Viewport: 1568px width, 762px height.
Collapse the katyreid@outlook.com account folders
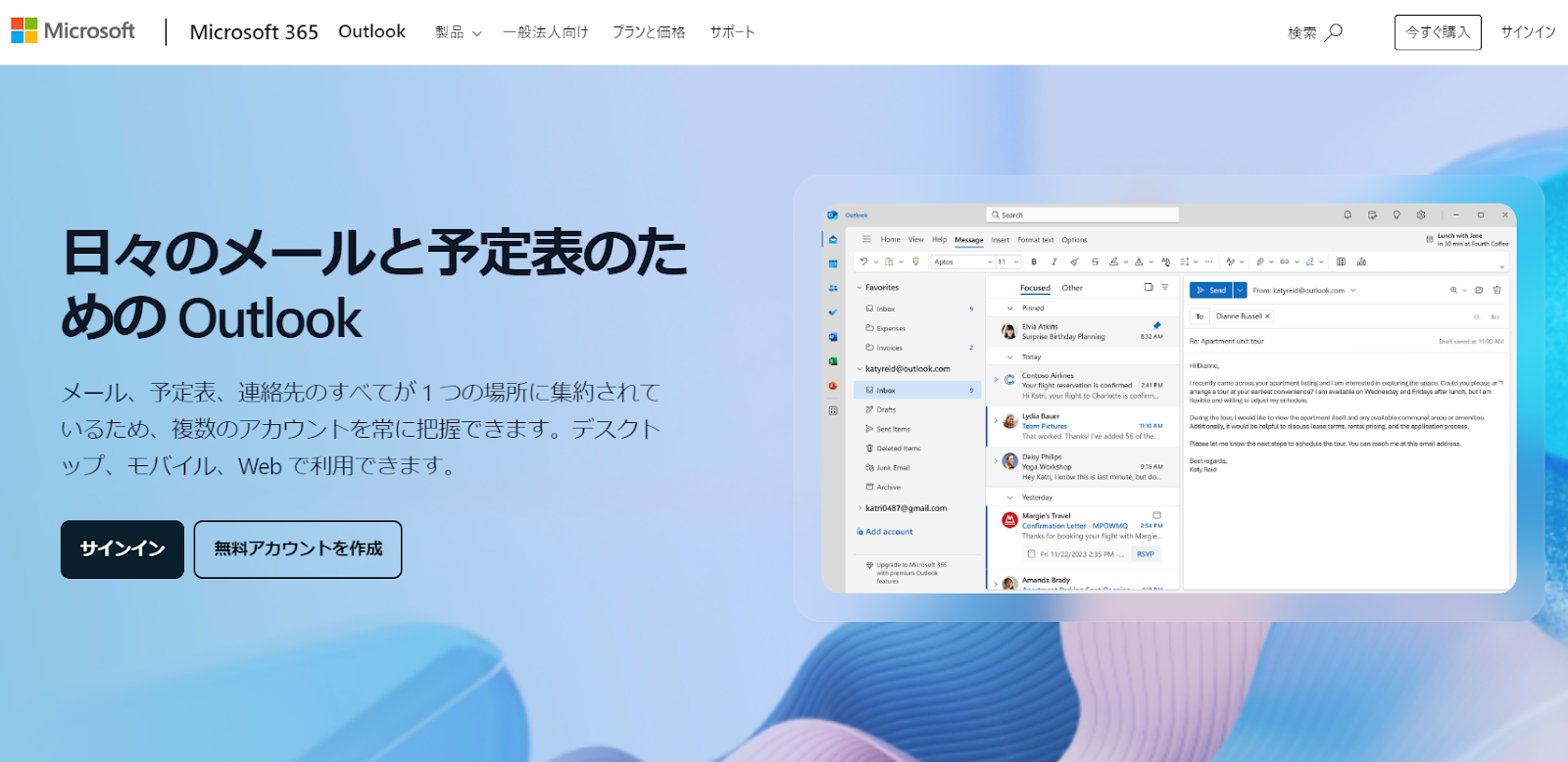coord(859,369)
